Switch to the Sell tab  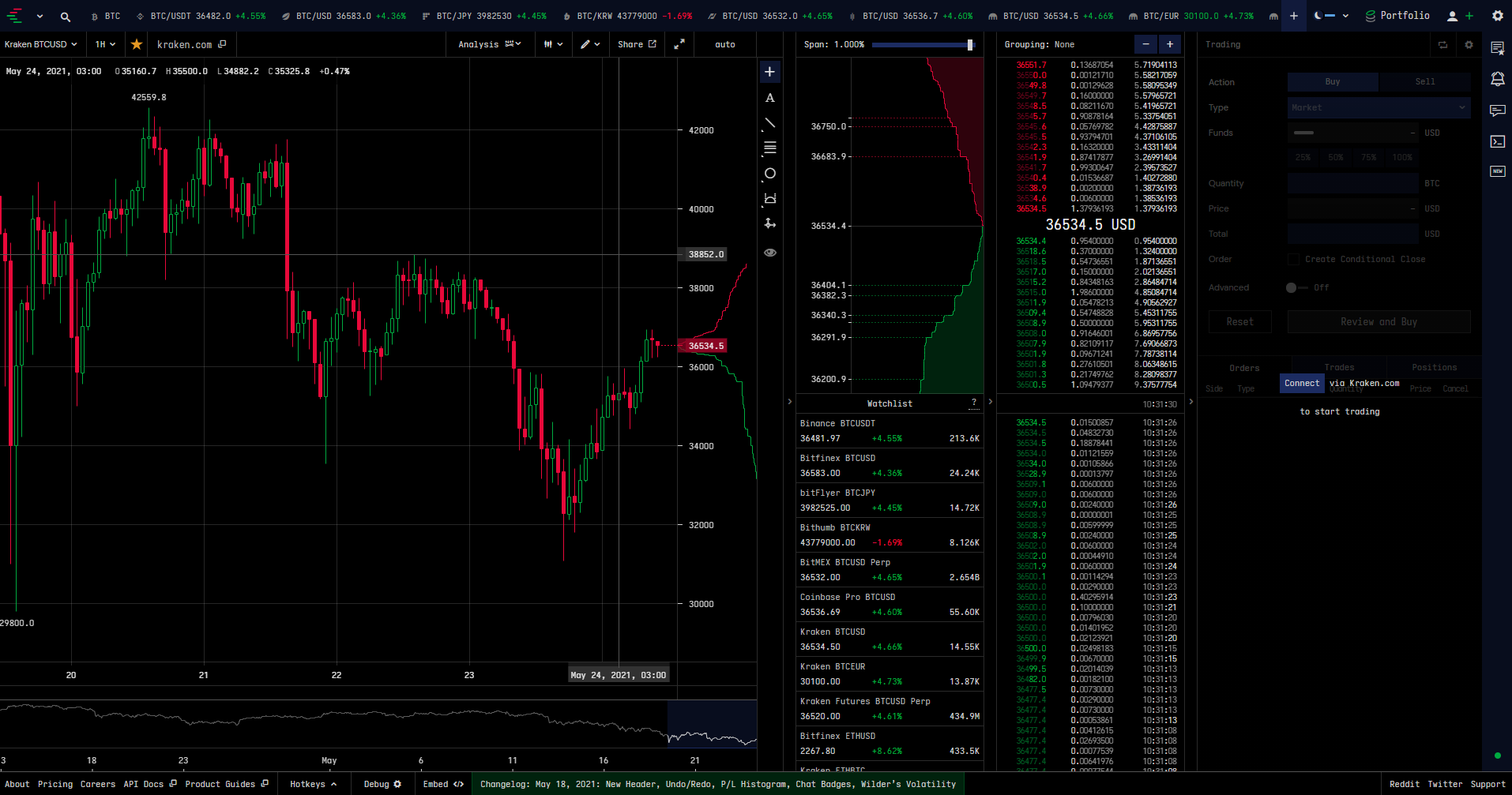[x=1424, y=81]
